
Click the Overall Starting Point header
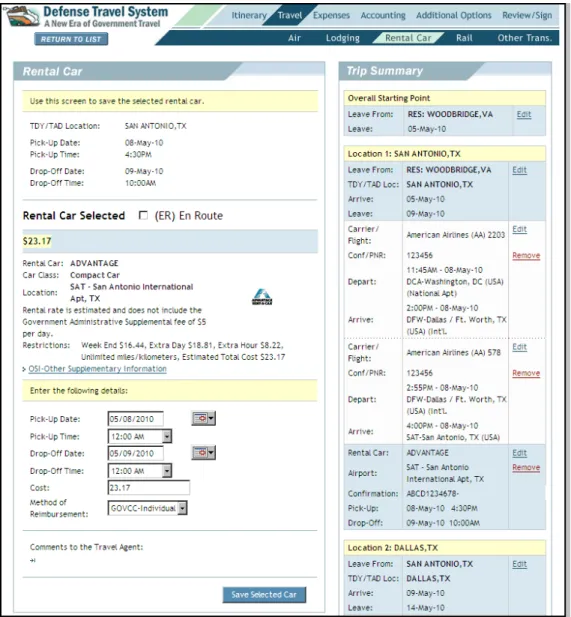(445, 98)
